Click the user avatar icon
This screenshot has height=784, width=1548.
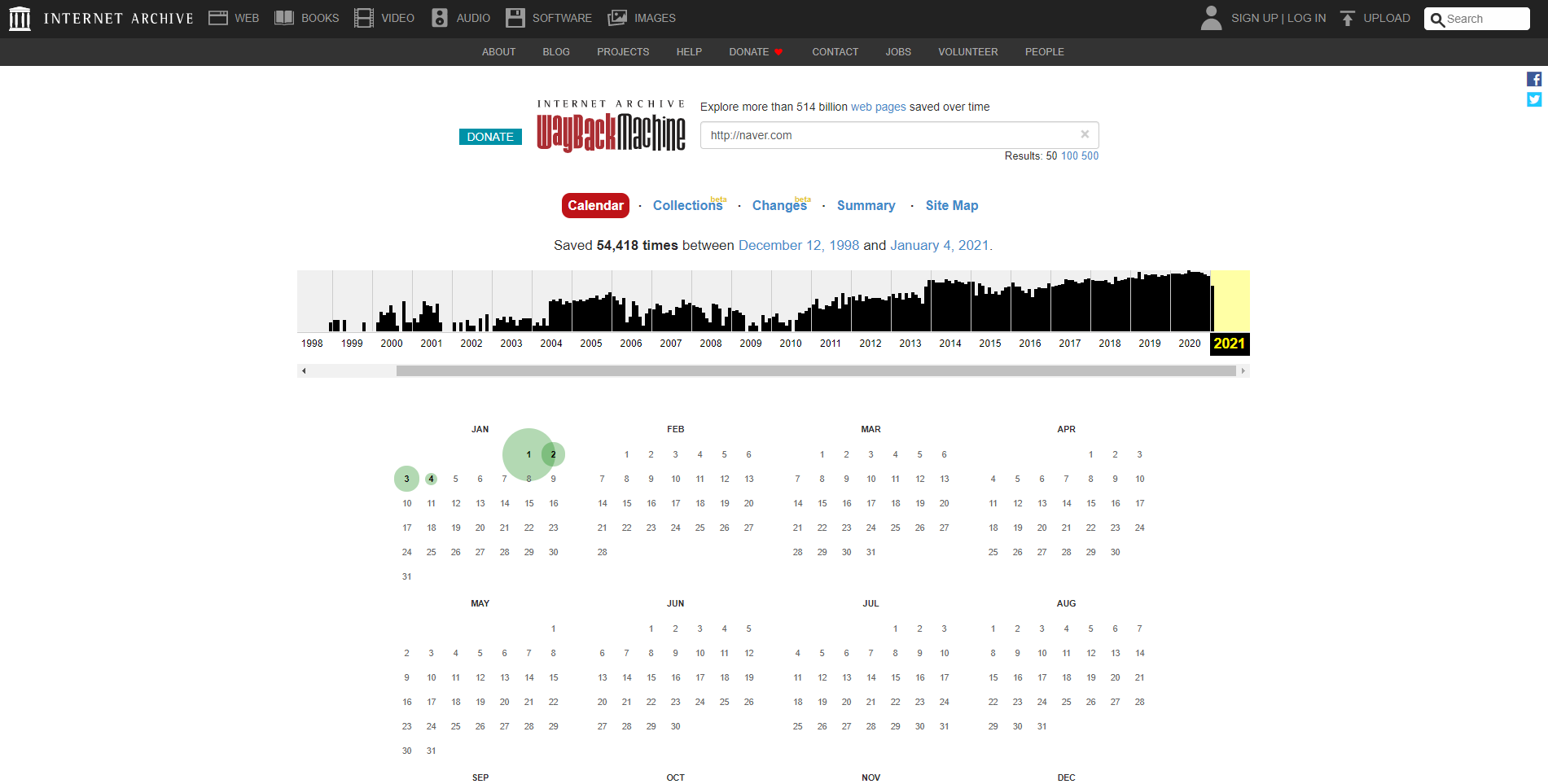coord(1211,18)
